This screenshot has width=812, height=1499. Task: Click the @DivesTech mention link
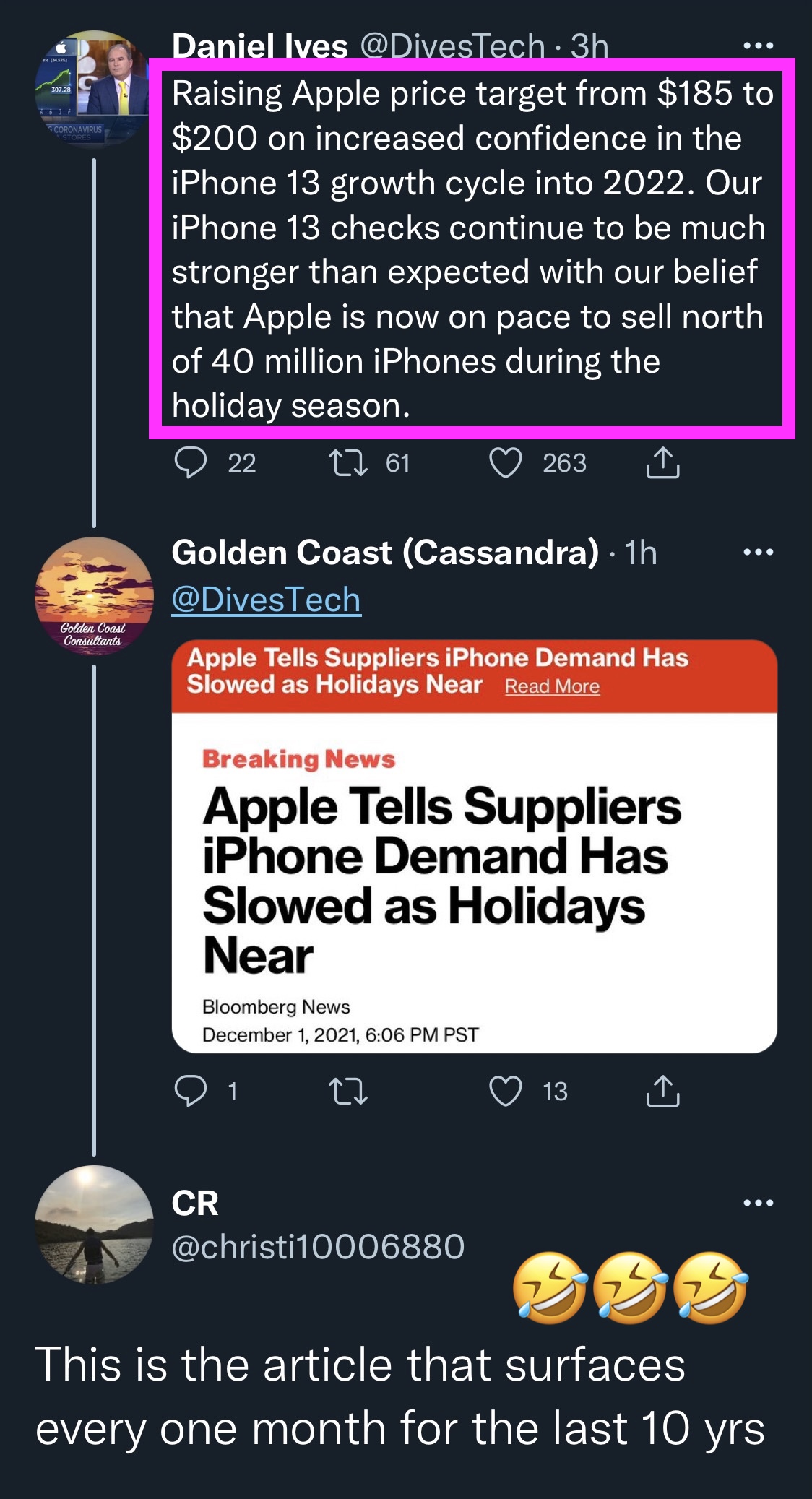pyautogui.click(x=266, y=600)
